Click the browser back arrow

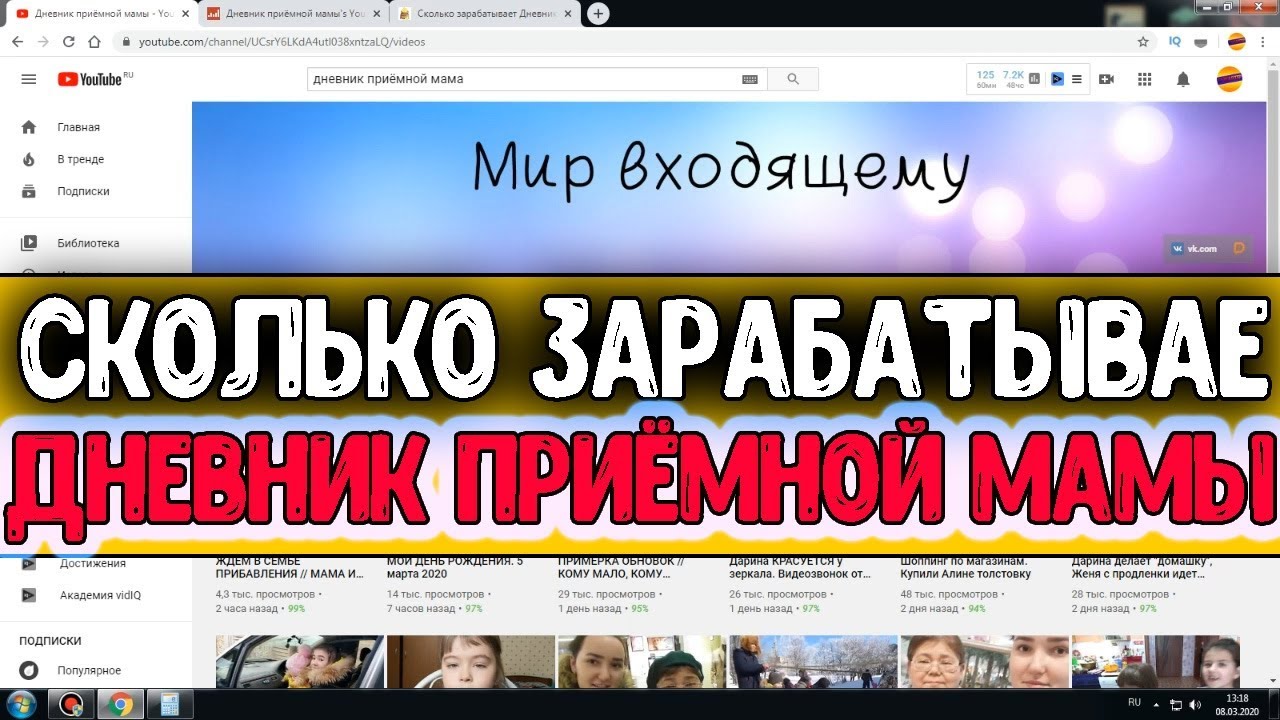[x=17, y=42]
